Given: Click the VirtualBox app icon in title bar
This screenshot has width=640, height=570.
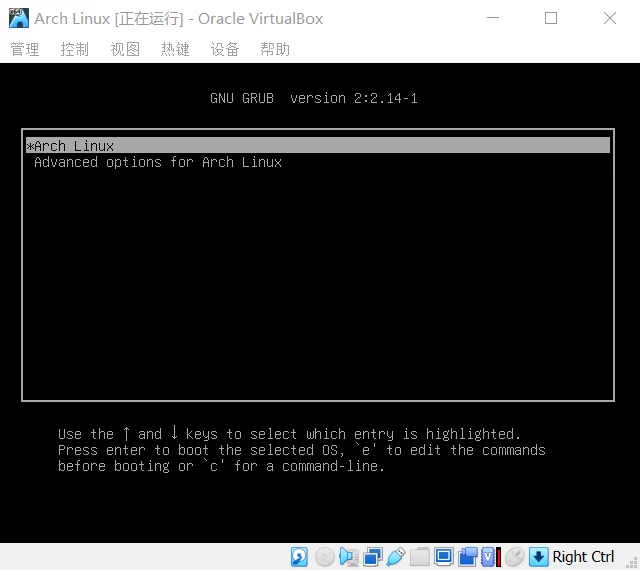Looking at the screenshot, I should click(x=19, y=18).
